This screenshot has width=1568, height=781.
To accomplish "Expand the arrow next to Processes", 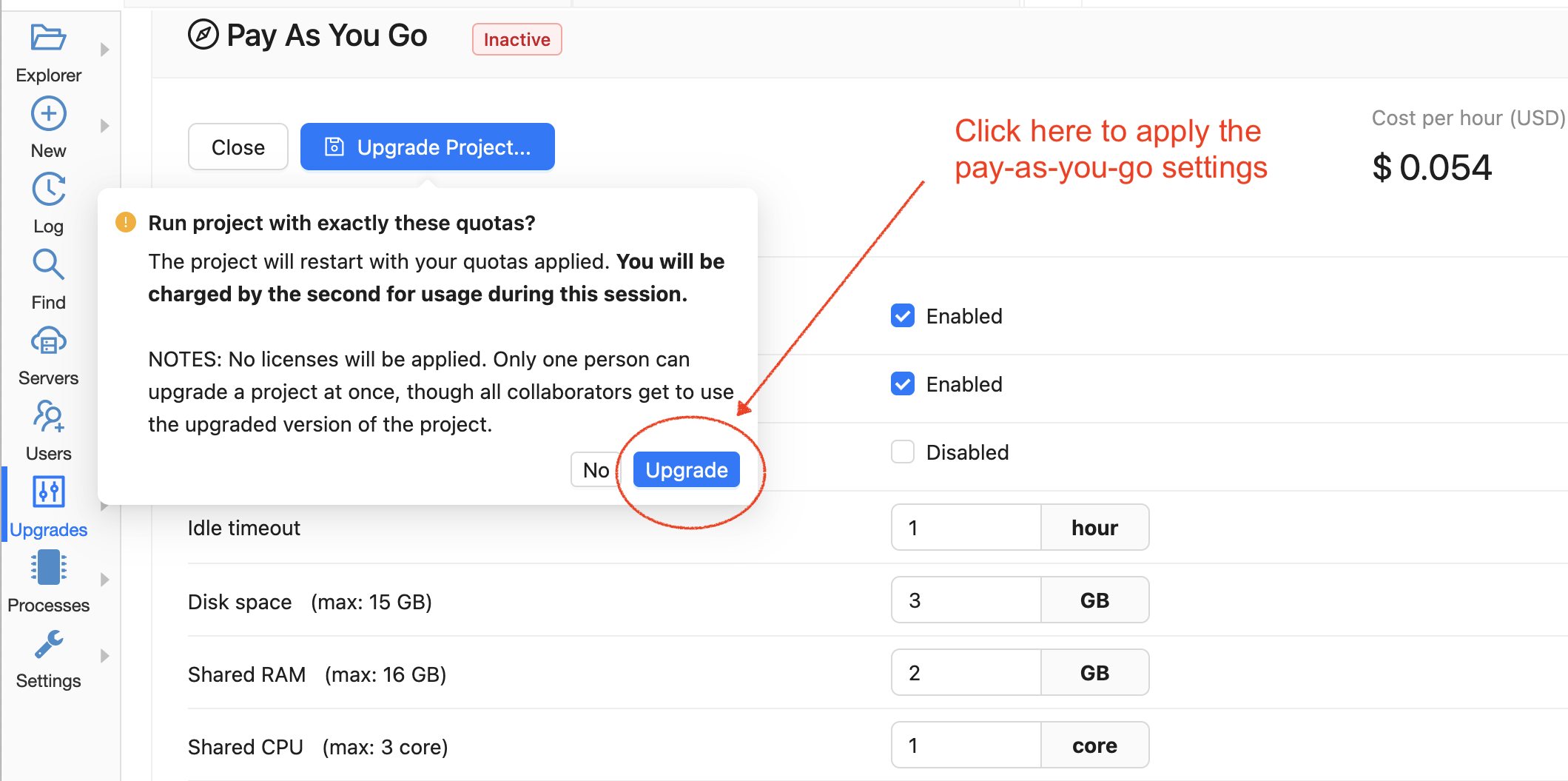I will click(x=105, y=580).
